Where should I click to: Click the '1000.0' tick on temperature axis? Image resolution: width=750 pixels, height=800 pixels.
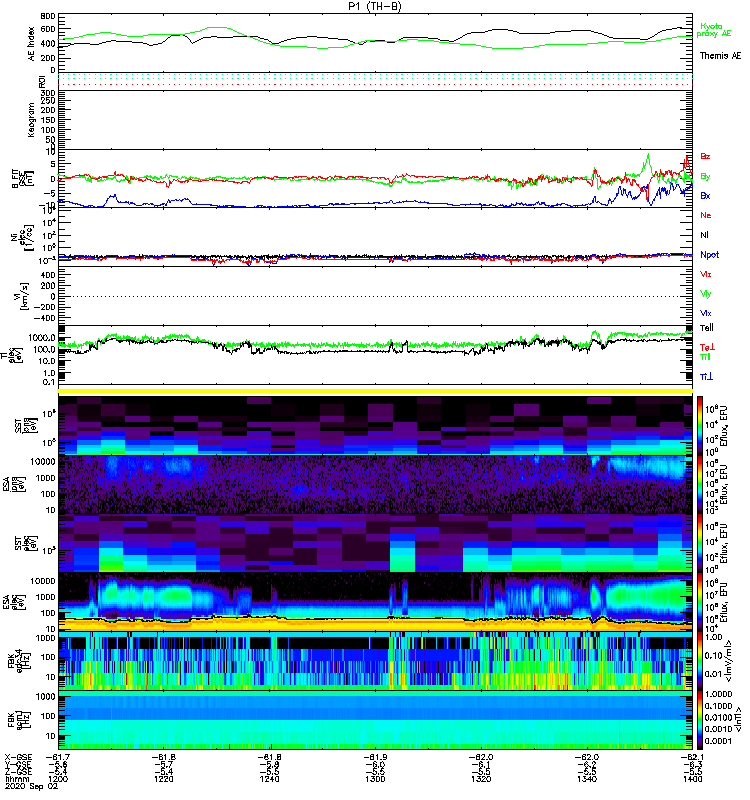click(42, 338)
